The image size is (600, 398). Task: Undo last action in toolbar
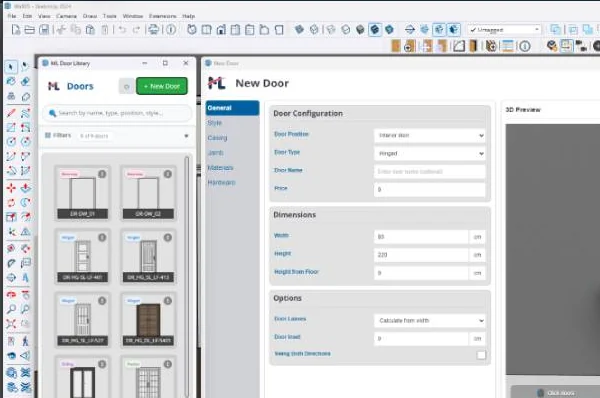pos(122,29)
